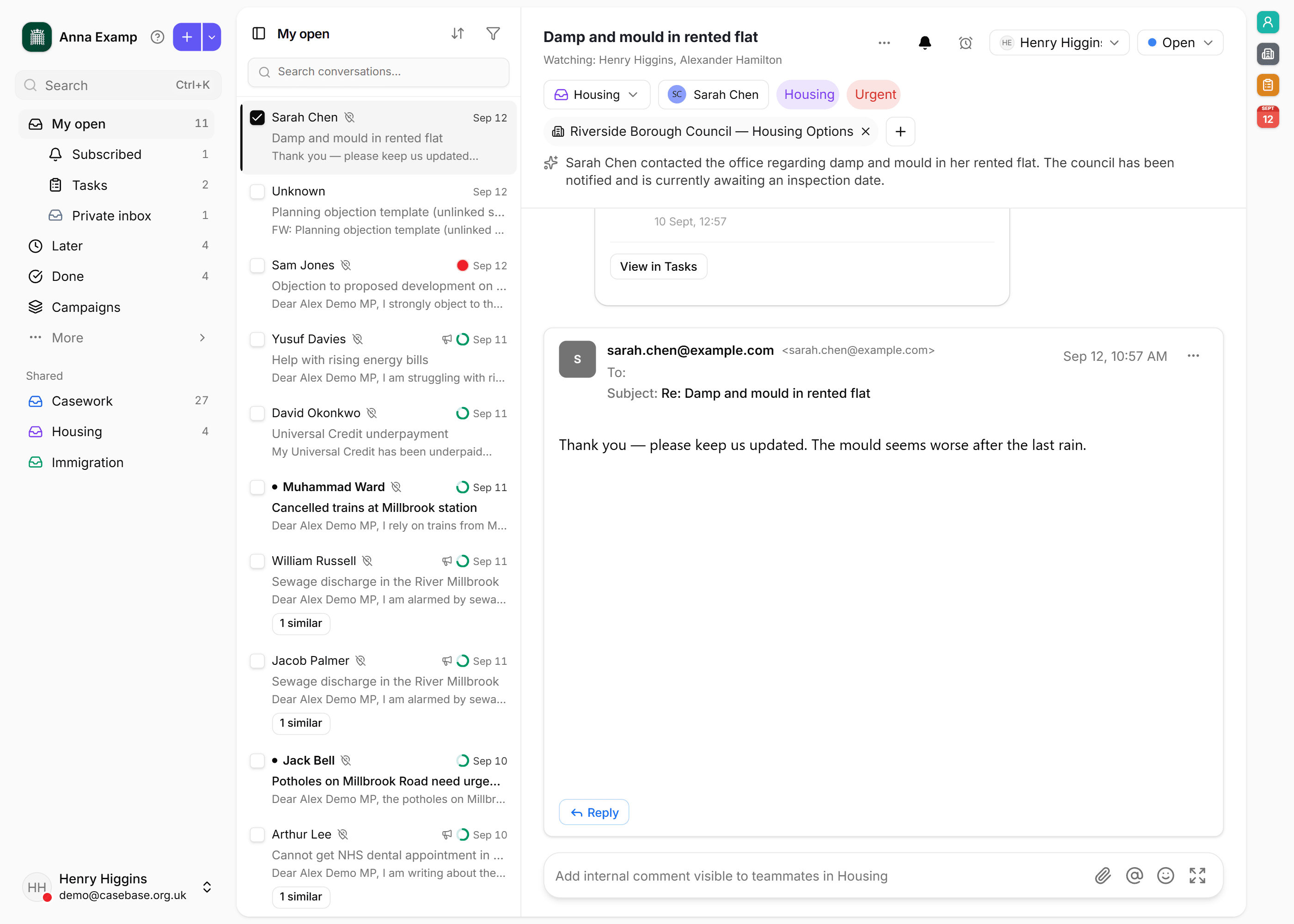Open the conversation header three-dots menu

tap(884, 43)
